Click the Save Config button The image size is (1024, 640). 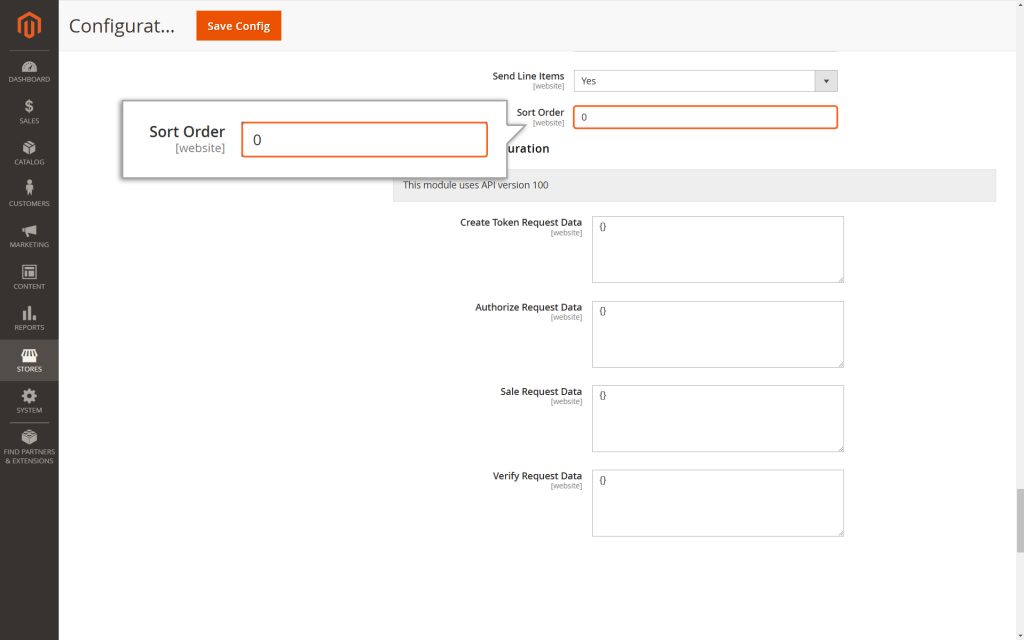(x=238, y=26)
